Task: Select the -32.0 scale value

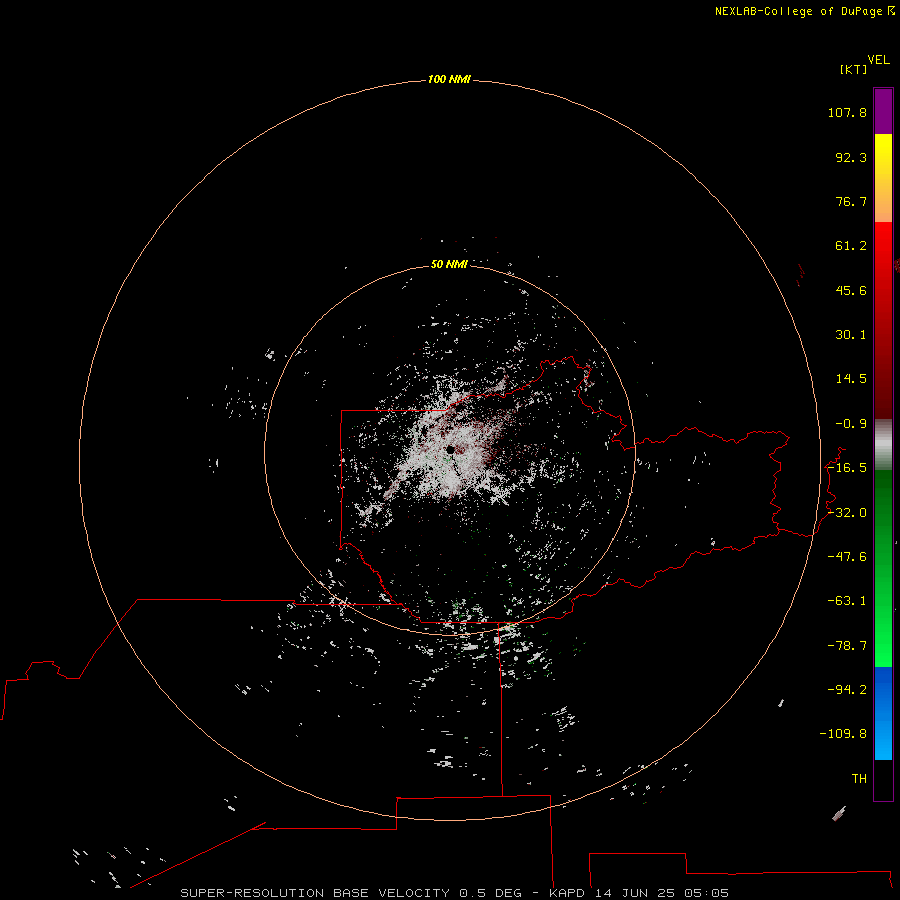Action: click(x=847, y=513)
